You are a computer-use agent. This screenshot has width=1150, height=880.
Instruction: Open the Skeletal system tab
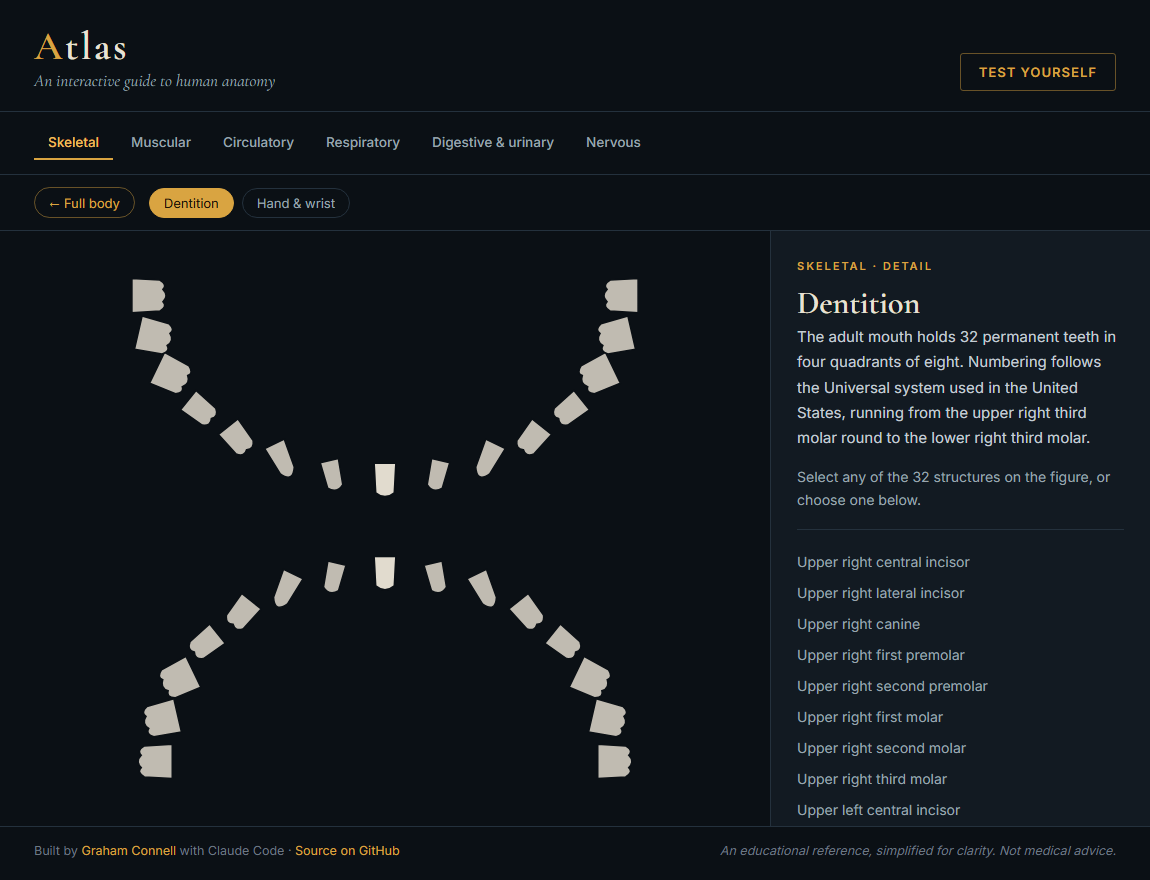73,142
